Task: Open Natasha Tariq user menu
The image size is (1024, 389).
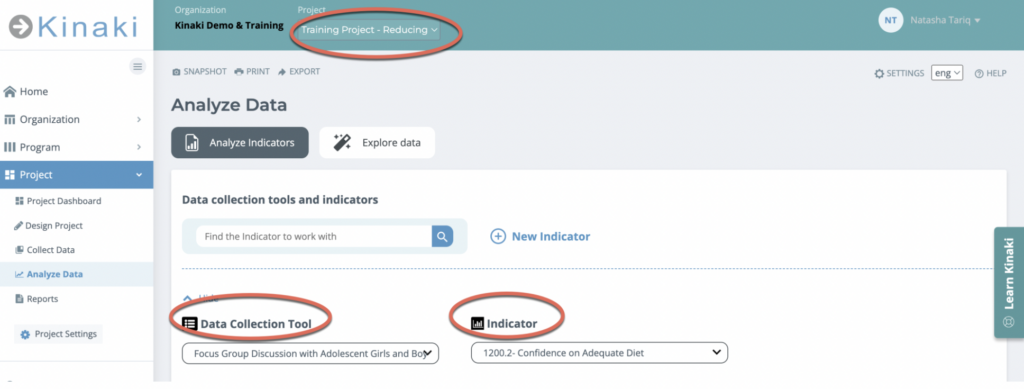Action: tap(945, 21)
